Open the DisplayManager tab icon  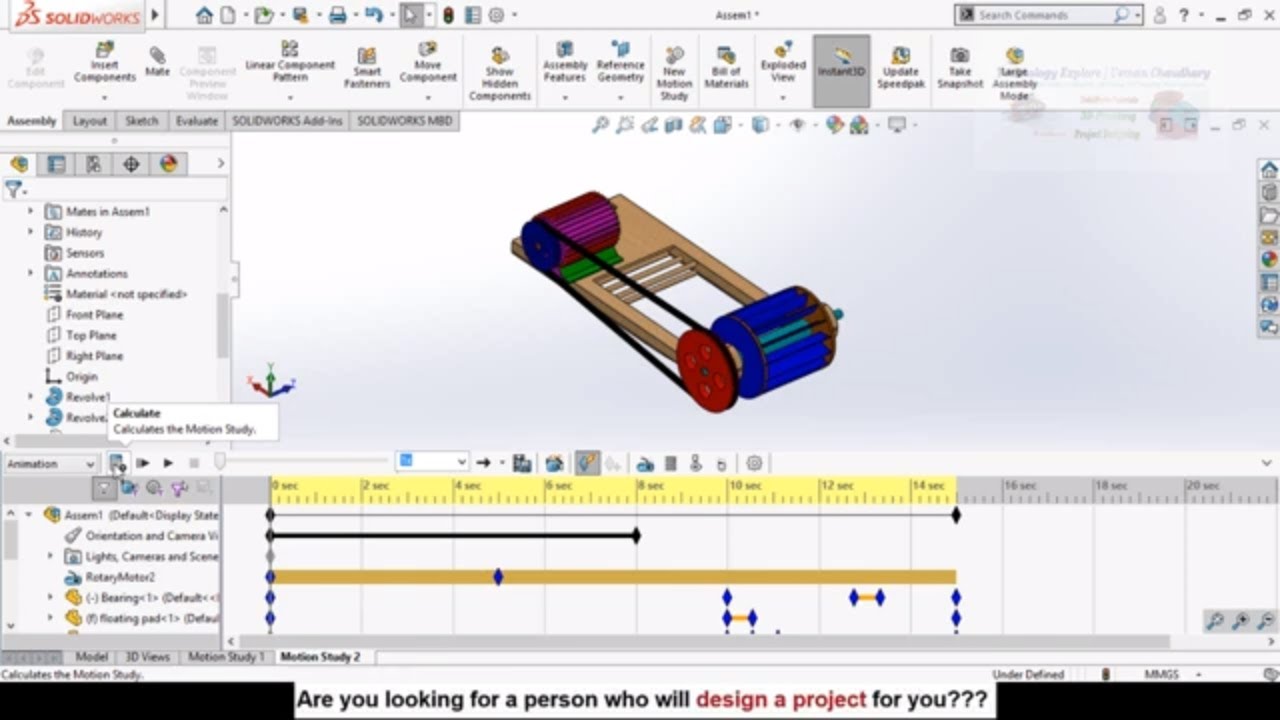(168, 164)
